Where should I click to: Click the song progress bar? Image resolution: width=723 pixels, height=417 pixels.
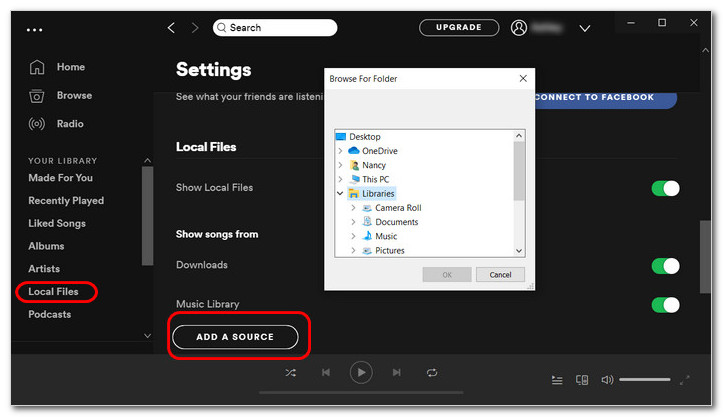(x=361, y=393)
